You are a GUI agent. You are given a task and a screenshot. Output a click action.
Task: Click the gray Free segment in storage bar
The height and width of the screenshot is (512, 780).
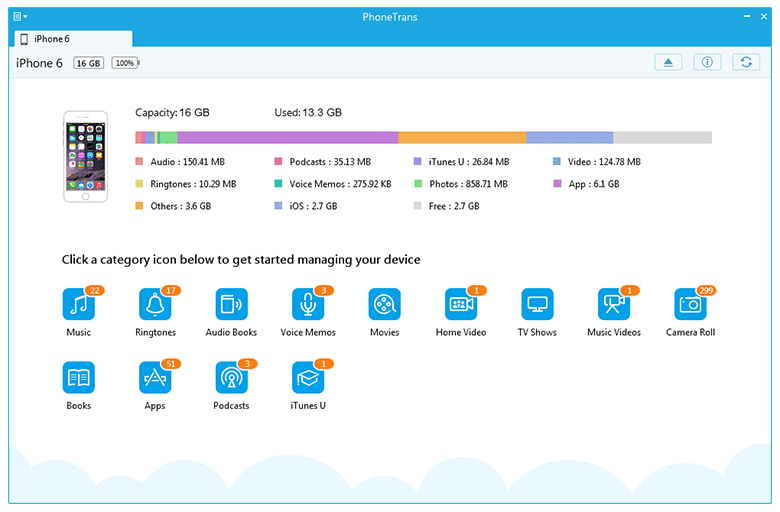tap(663, 137)
